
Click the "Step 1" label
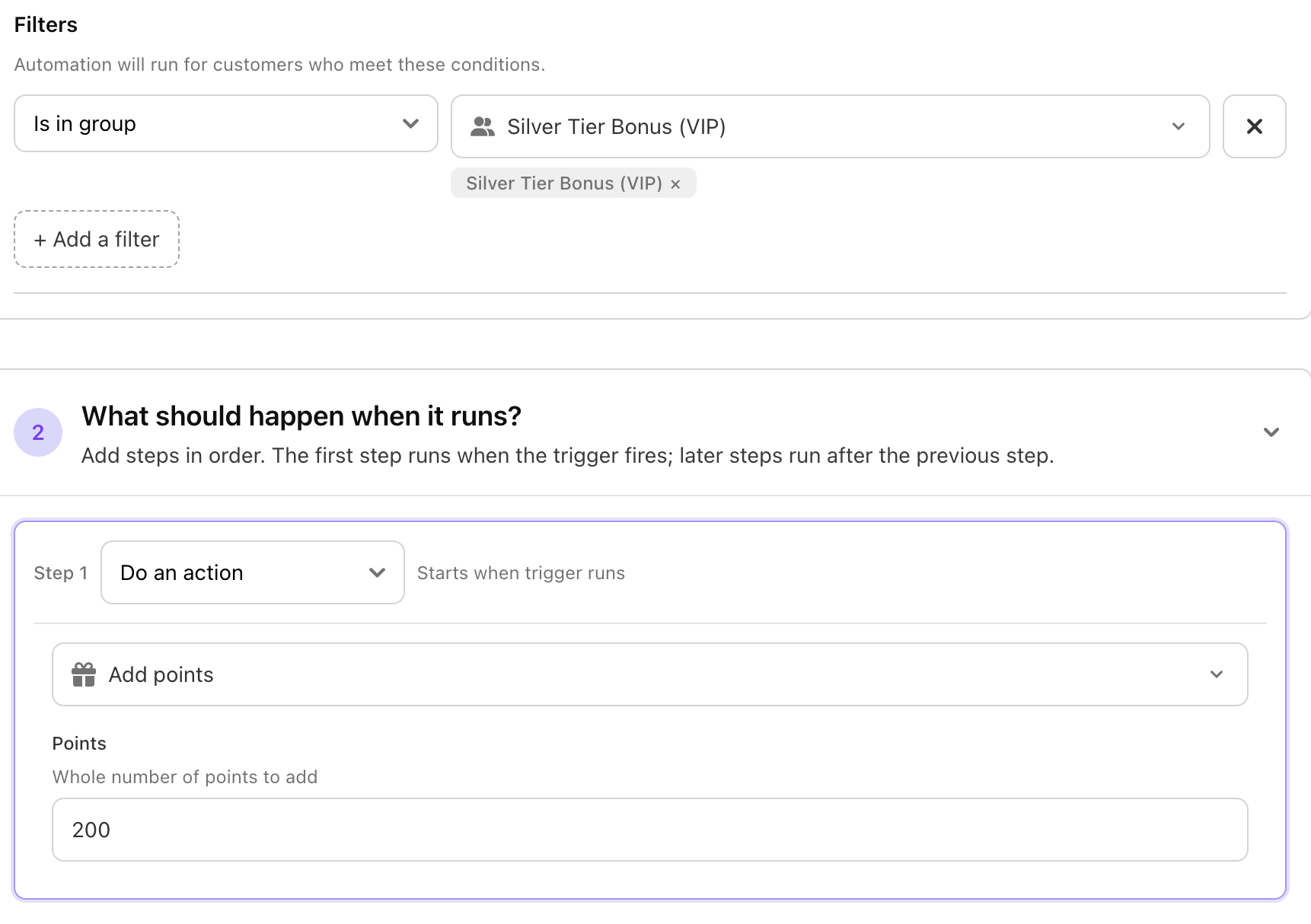(x=61, y=573)
